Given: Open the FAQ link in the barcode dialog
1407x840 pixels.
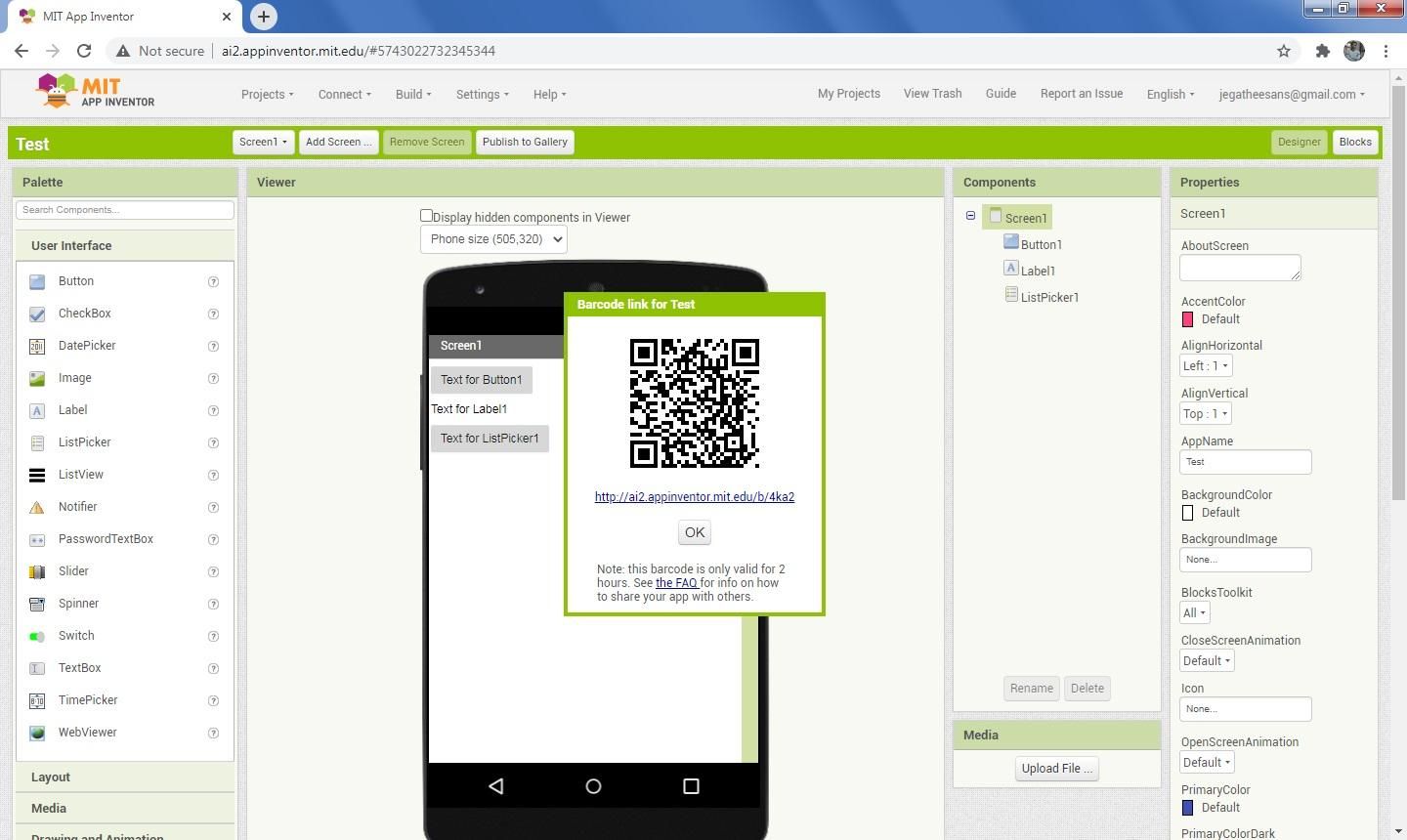Looking at the screenshot, I should (x=676, y=582).
